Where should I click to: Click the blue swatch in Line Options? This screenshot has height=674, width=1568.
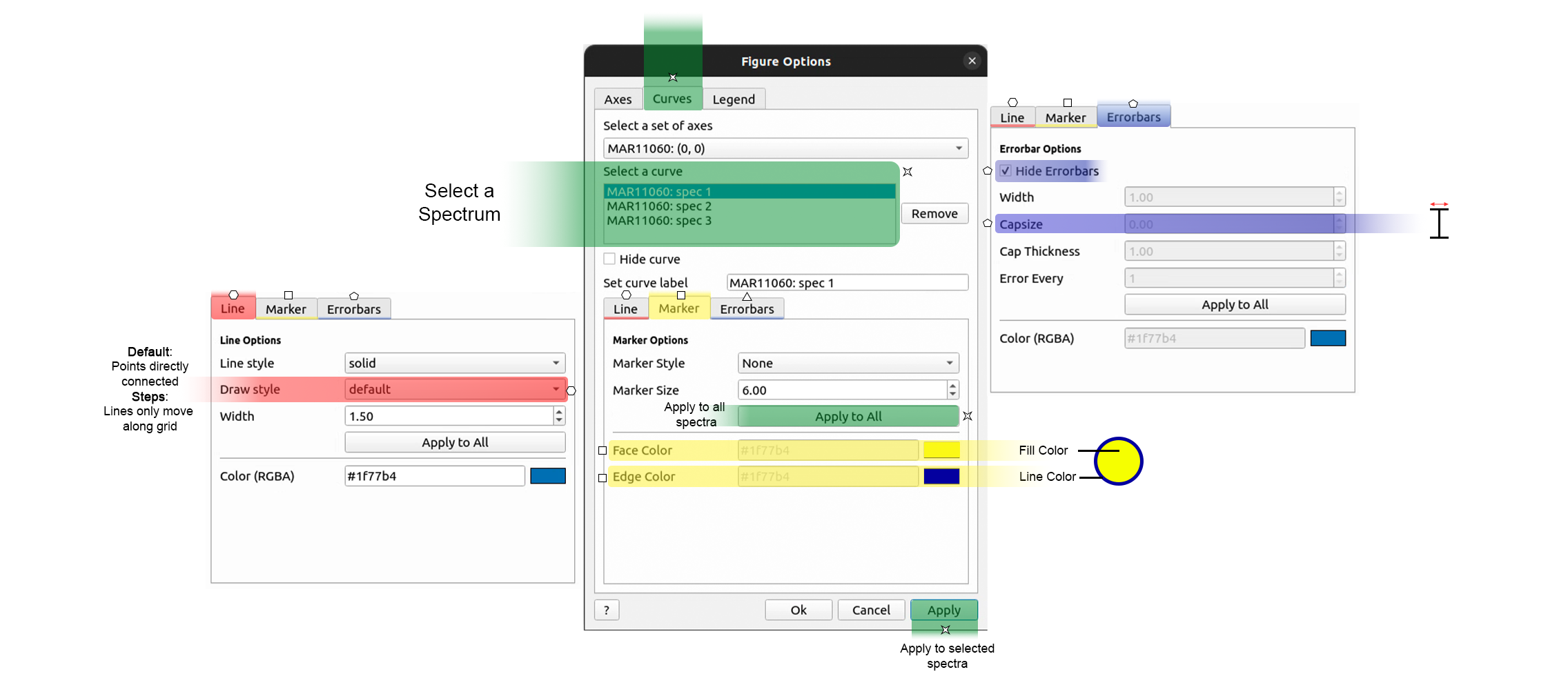(x=548, y=476)
